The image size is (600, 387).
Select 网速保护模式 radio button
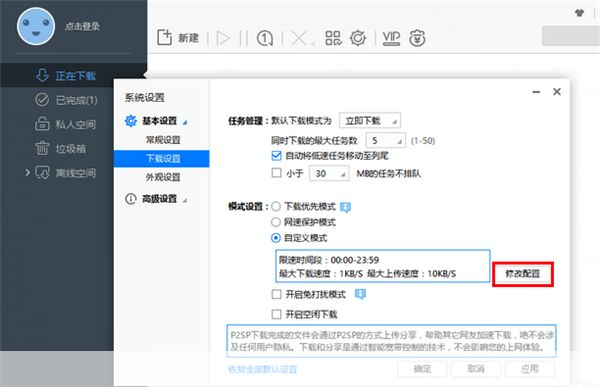(x=276, y=222)
